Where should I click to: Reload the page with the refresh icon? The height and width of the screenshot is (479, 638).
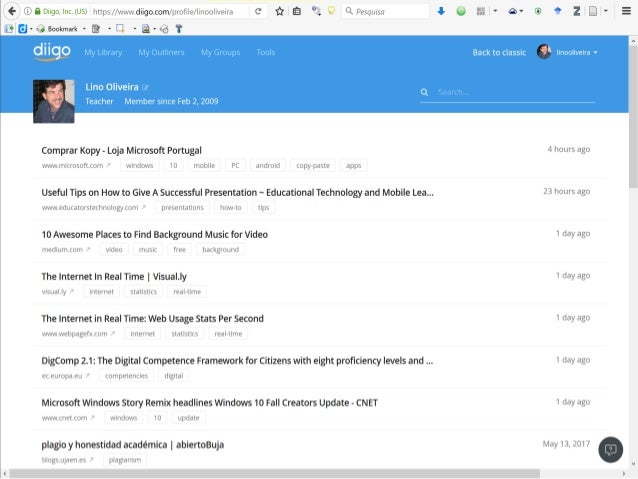point(258,11)
